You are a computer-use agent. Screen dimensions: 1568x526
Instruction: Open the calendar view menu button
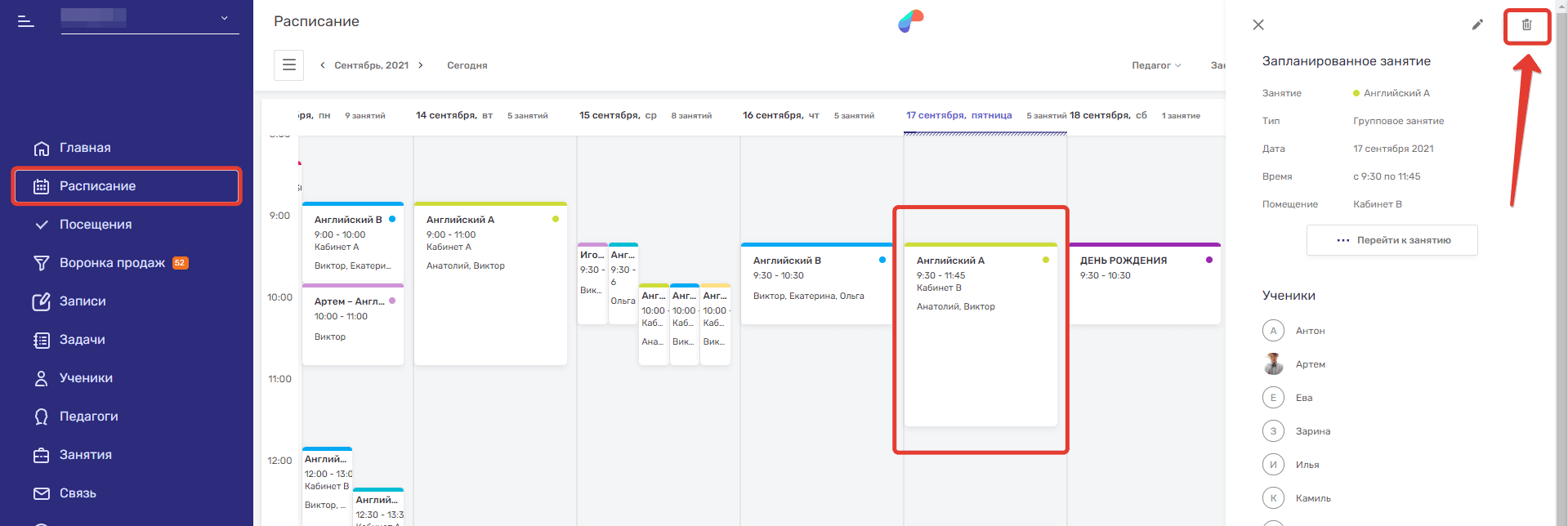[288, 65]
